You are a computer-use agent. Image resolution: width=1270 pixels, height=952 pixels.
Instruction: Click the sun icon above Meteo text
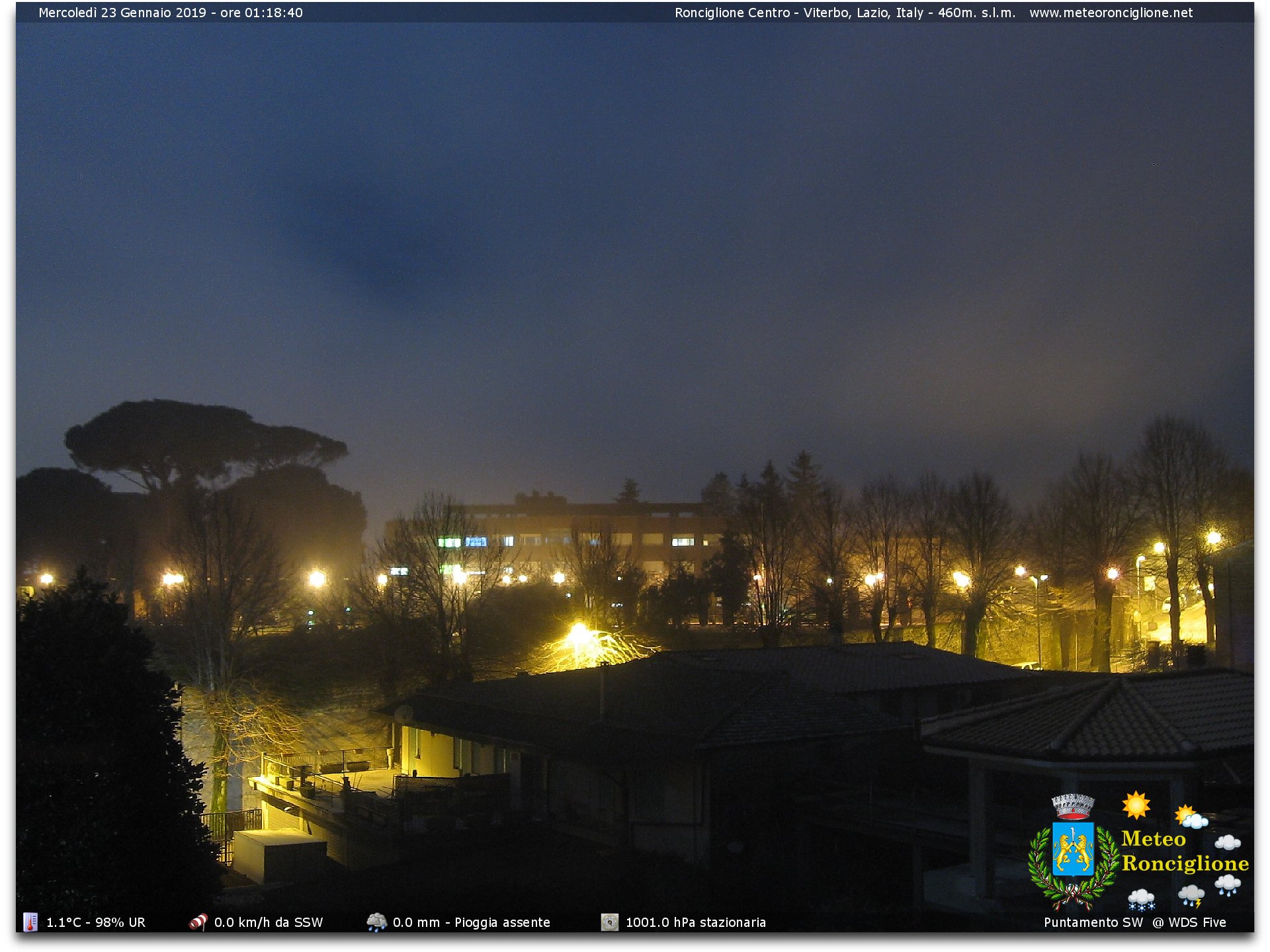point(1136,805)
